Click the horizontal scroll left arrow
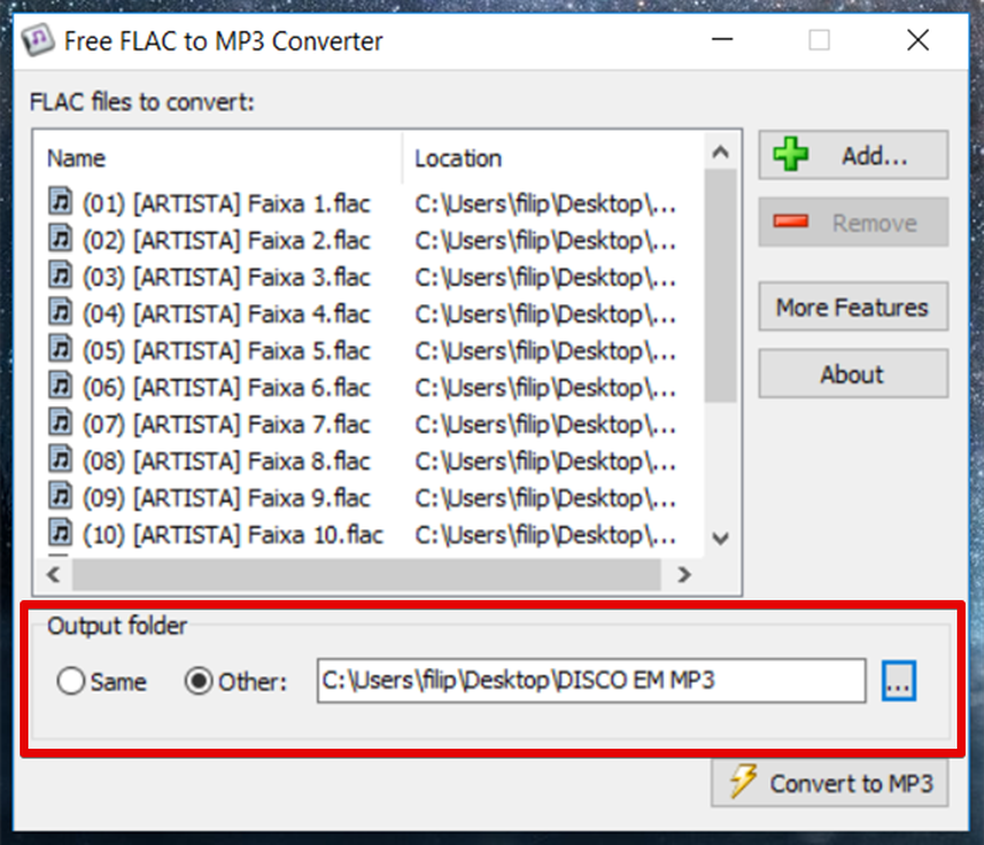This screenshot has width=984, height=845. click(53, 574)
